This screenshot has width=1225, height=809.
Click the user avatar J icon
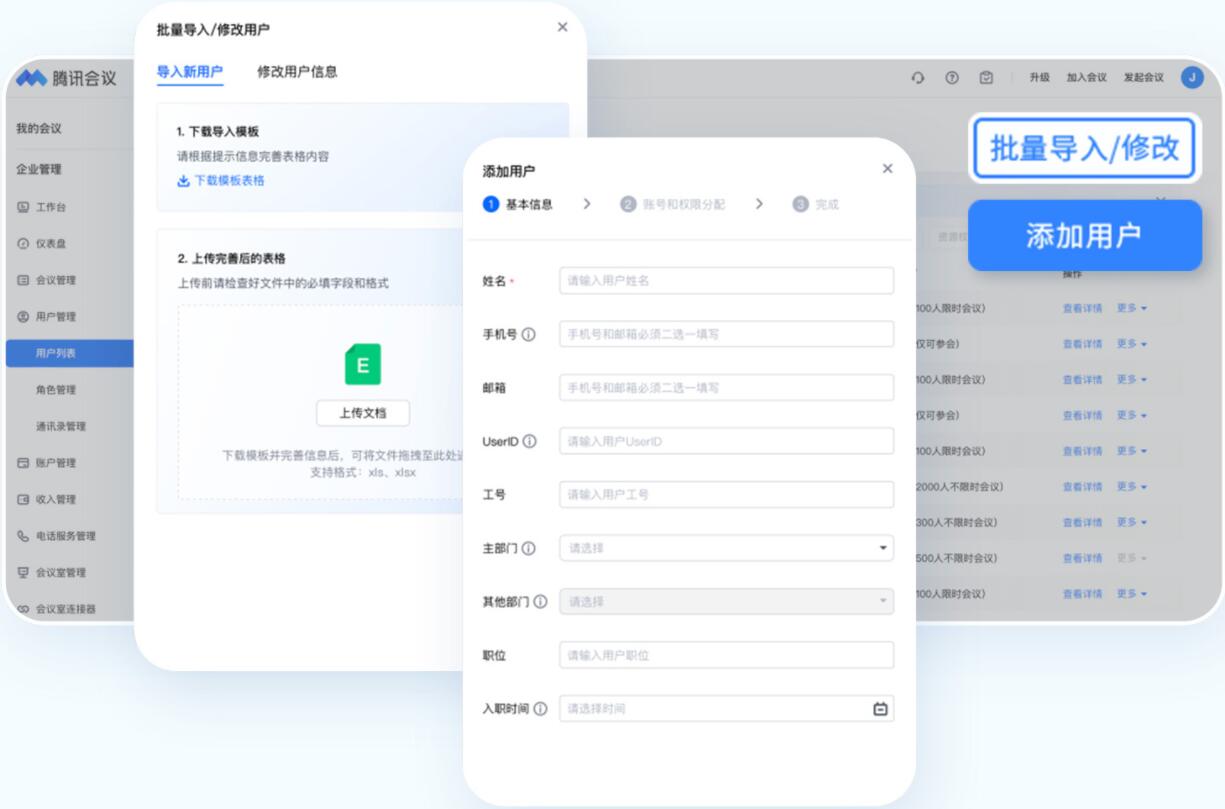point(1191,78)
